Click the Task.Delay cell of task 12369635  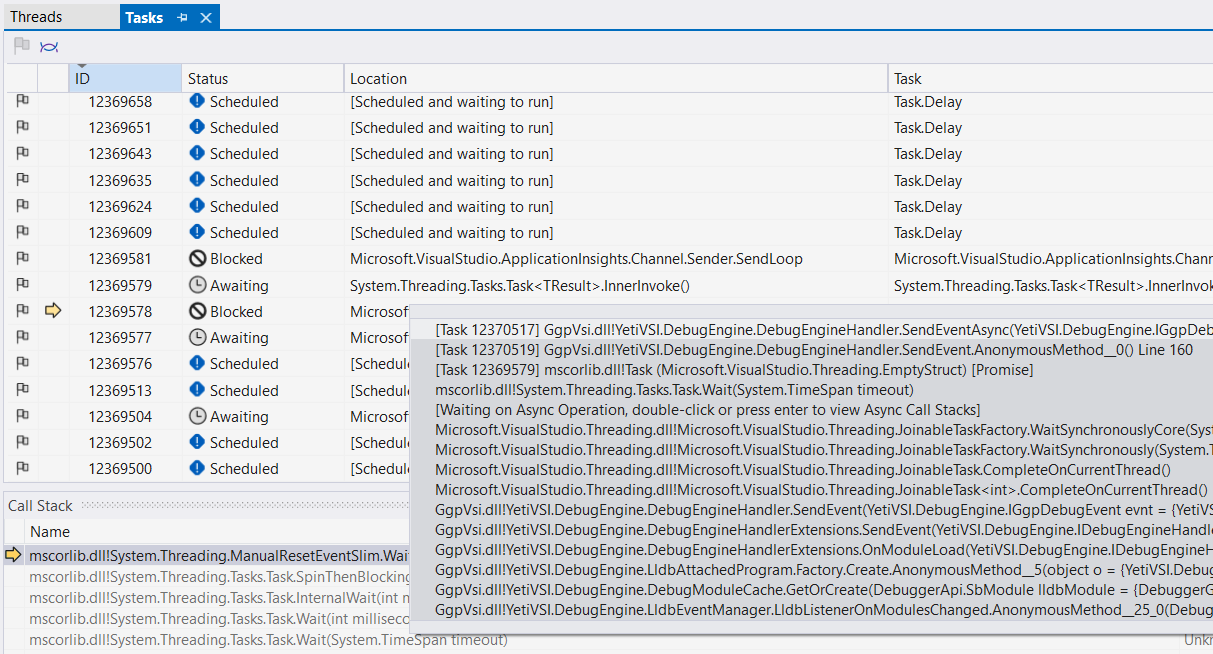click(x=928, y=180)
